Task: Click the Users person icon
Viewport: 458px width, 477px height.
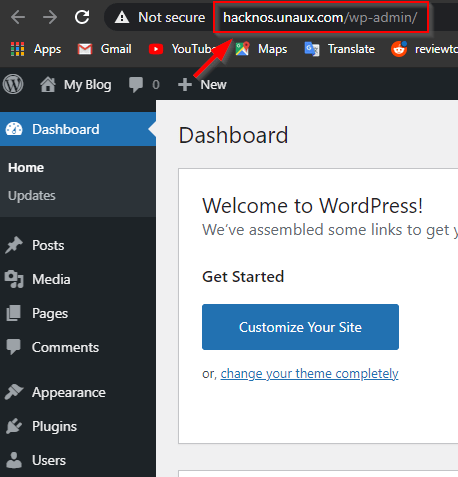Action: click(14, 460)
